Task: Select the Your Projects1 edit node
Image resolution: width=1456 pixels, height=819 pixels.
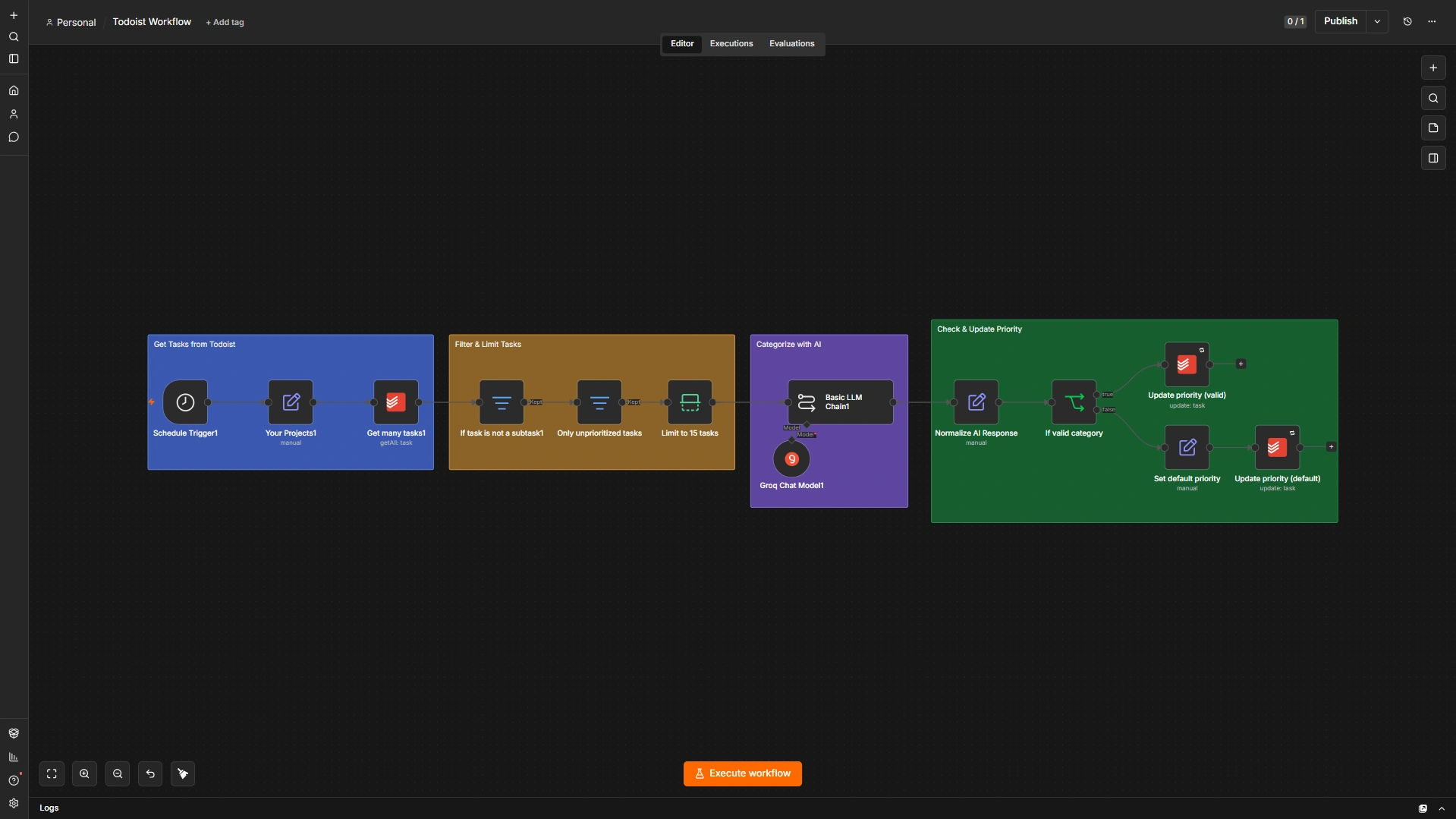Action: click(x=291, y=402)
